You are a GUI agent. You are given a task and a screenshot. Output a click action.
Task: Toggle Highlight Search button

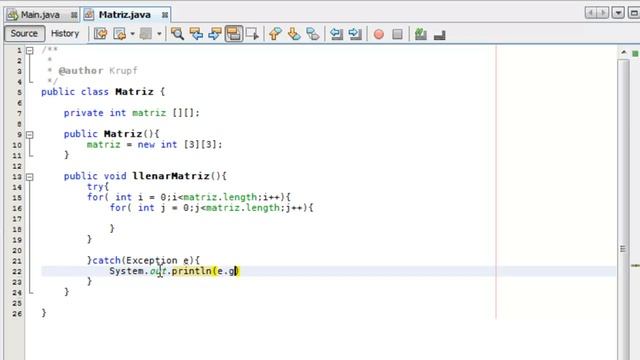point(234,34)
